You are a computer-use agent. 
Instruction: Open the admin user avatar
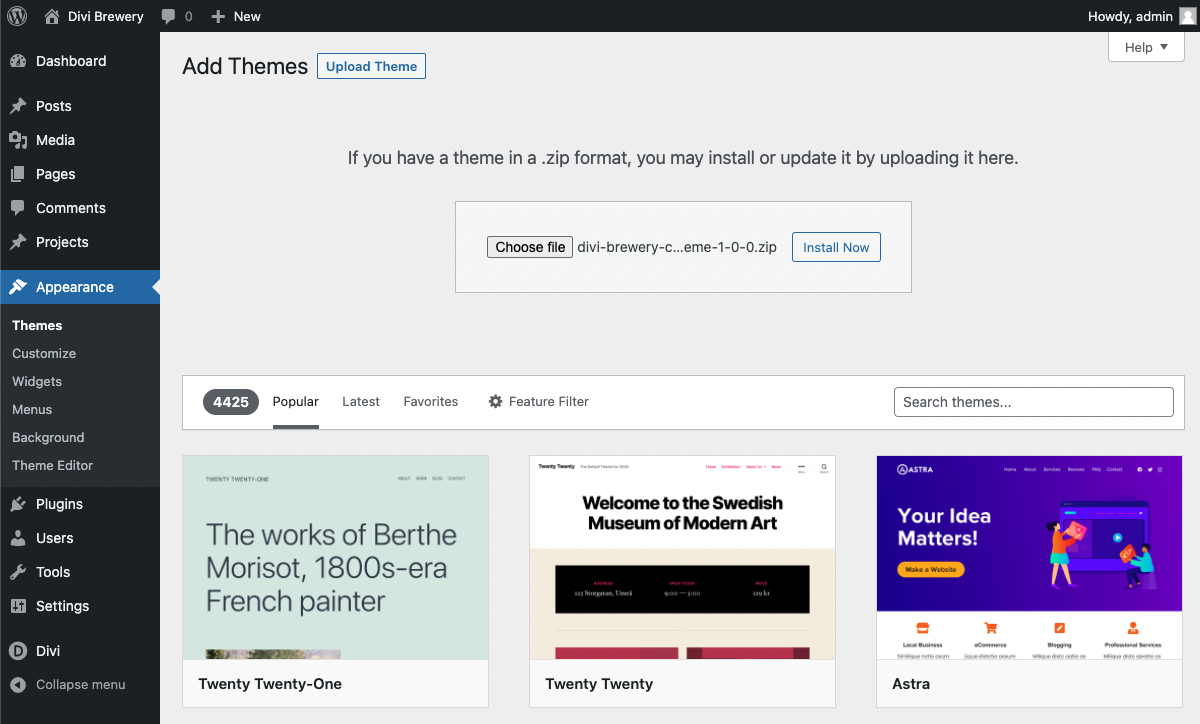coord(1187,16)
